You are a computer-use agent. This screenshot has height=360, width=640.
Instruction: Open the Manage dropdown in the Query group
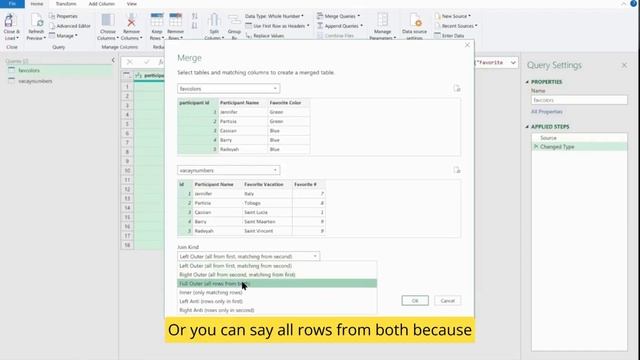63,36
